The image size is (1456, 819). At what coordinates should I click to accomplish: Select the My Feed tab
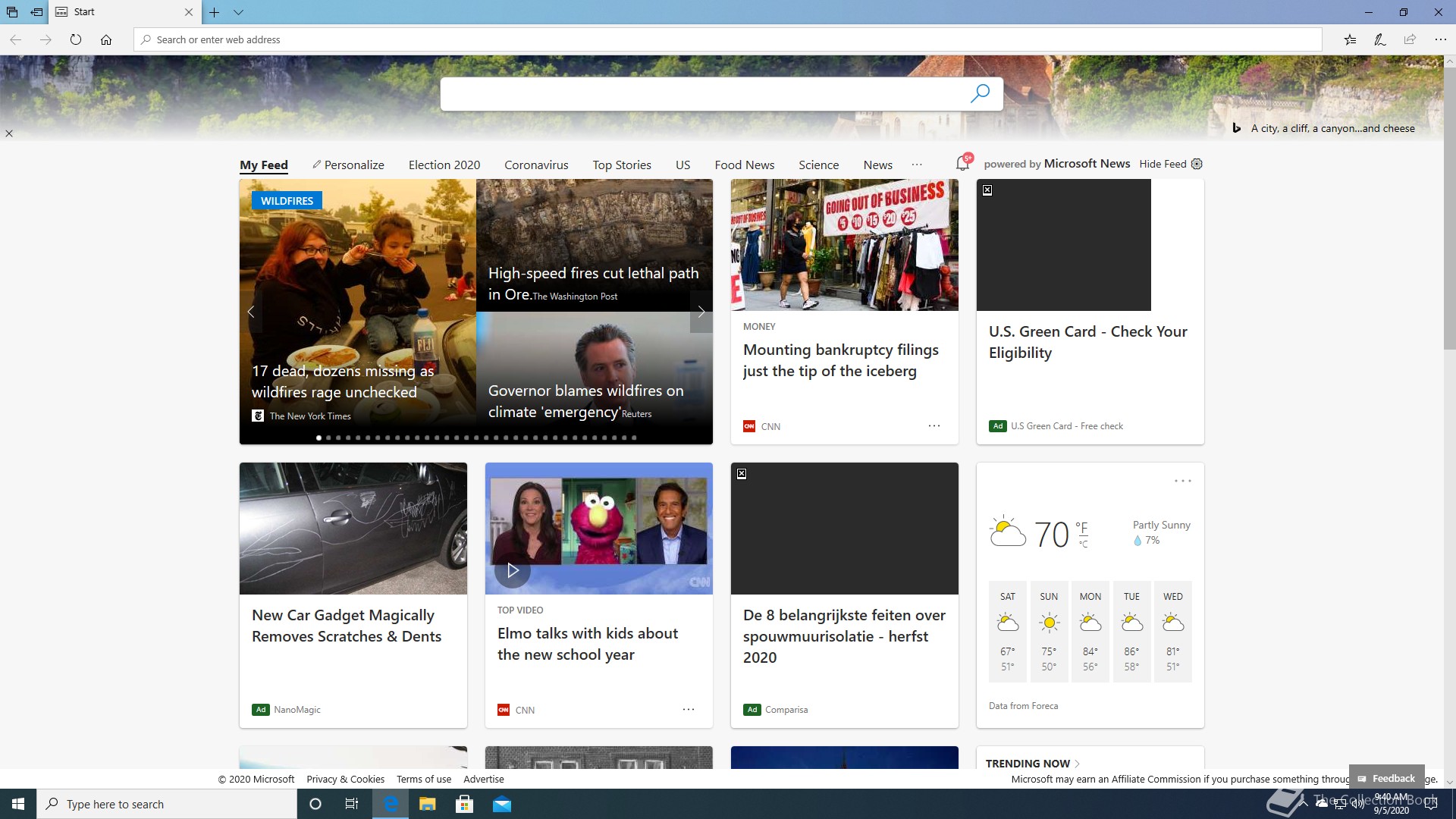coord(264,165)
